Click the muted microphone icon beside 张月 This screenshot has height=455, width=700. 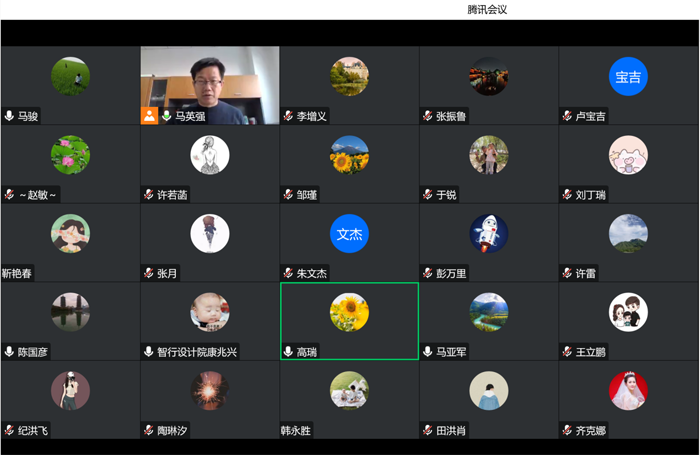coord(149,273)
